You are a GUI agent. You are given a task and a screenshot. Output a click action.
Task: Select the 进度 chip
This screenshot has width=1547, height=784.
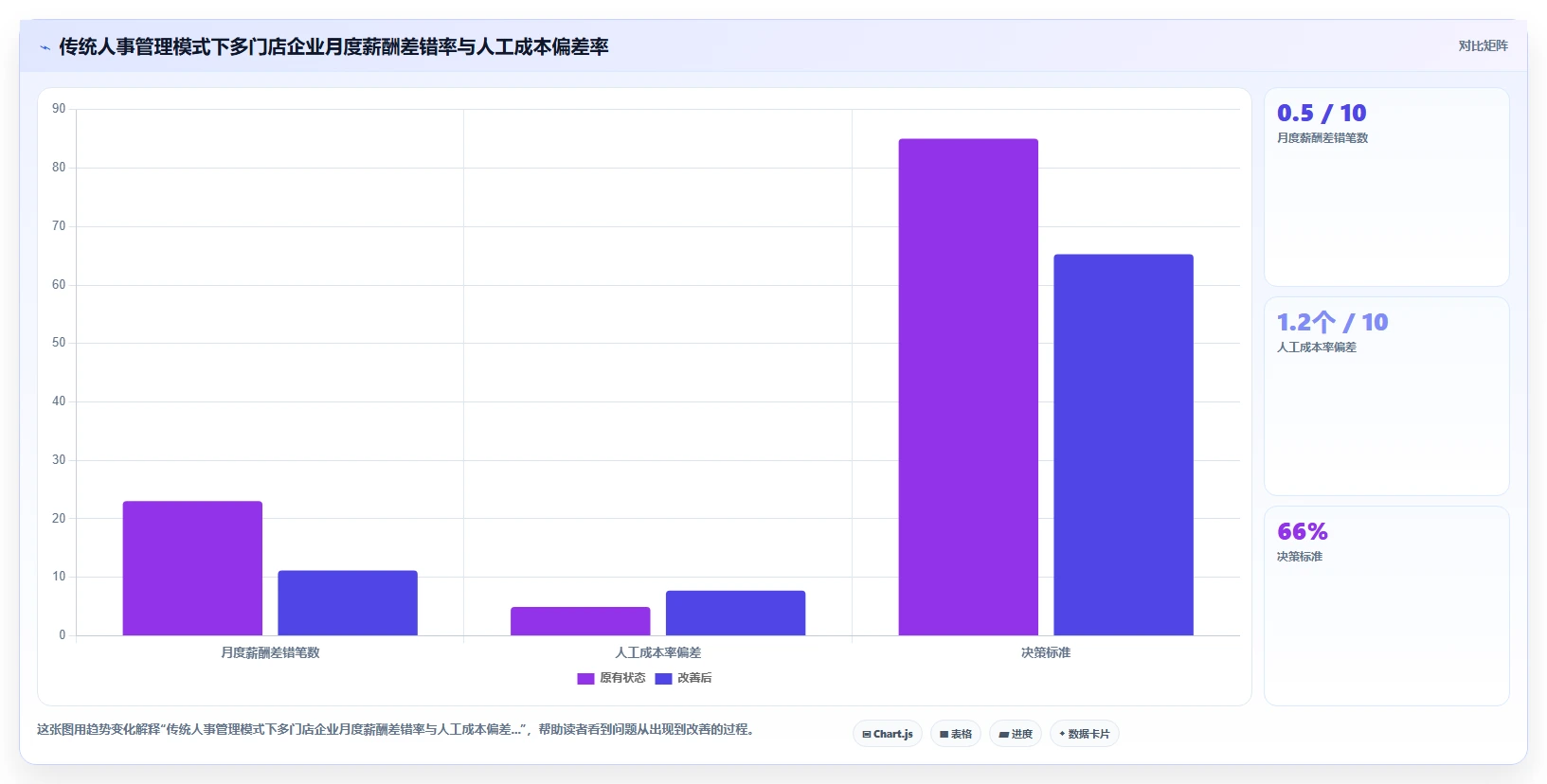1016,734
